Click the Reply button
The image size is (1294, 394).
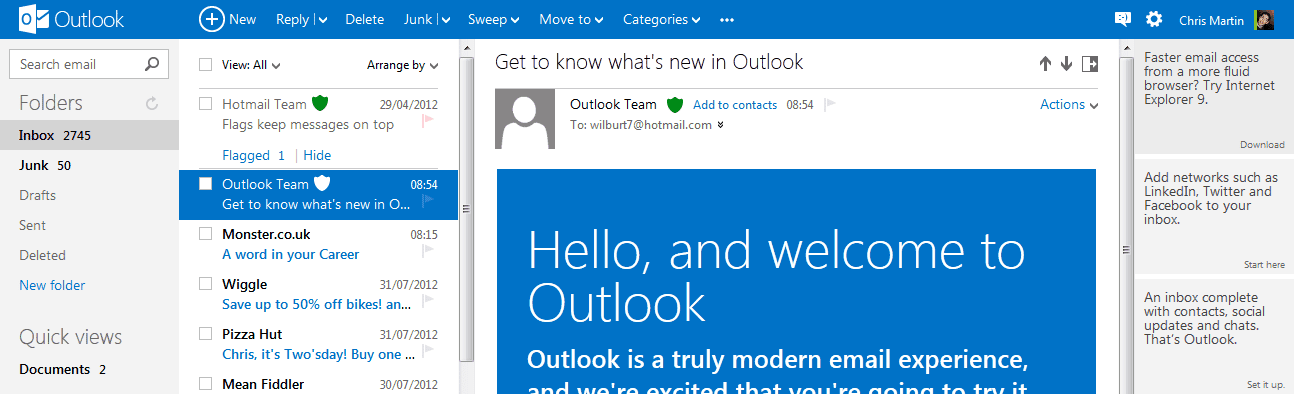(x=293, y=20)
